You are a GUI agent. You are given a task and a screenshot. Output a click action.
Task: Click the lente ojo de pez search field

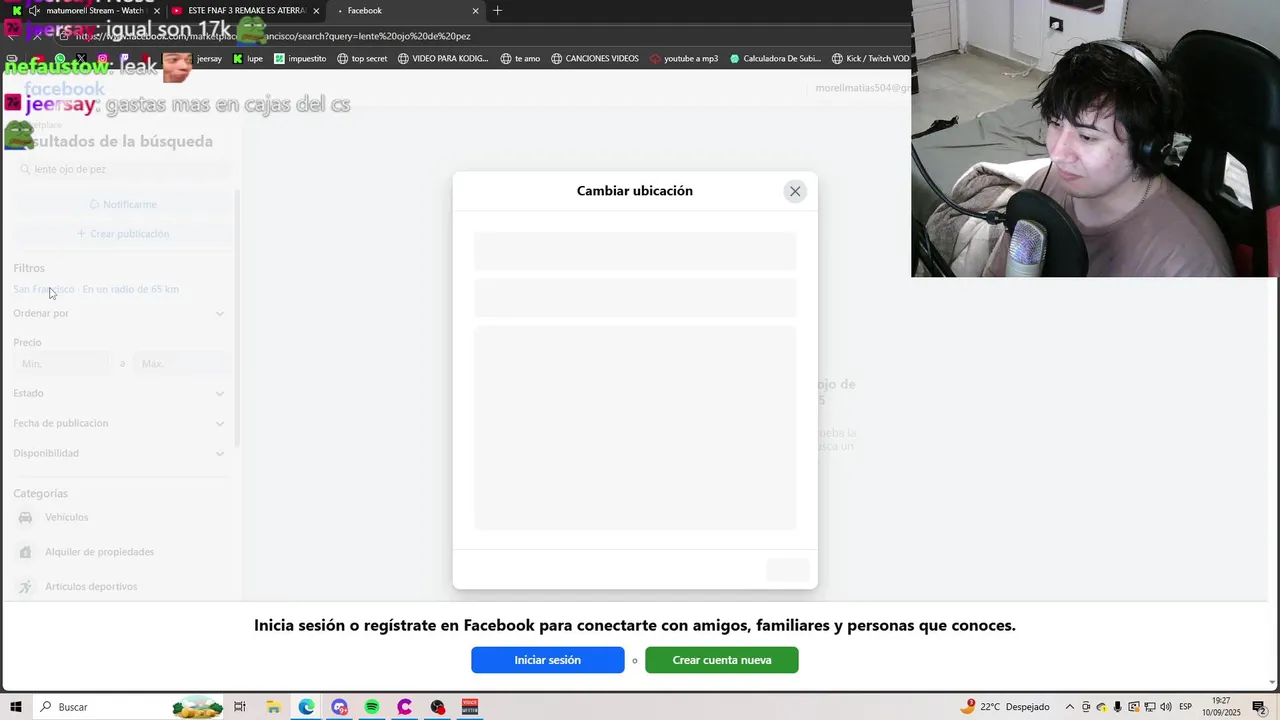(120, 170)
